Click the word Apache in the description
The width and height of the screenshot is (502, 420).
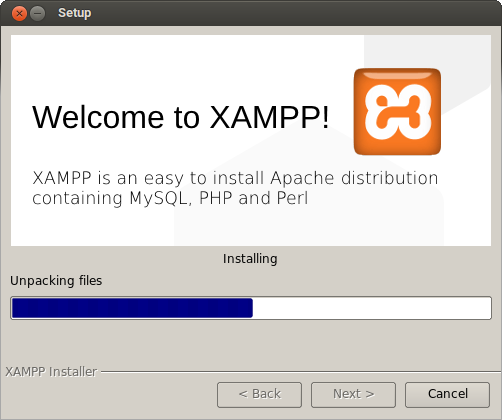click(302, 178)
